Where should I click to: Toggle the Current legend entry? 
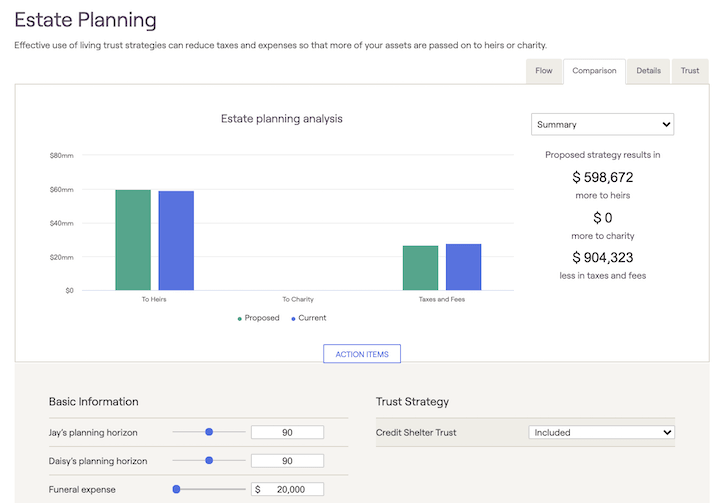coord(309,318)
